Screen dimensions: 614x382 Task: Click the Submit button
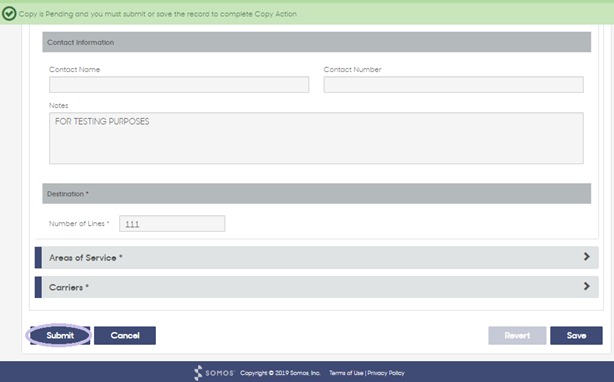click(60, 335)
